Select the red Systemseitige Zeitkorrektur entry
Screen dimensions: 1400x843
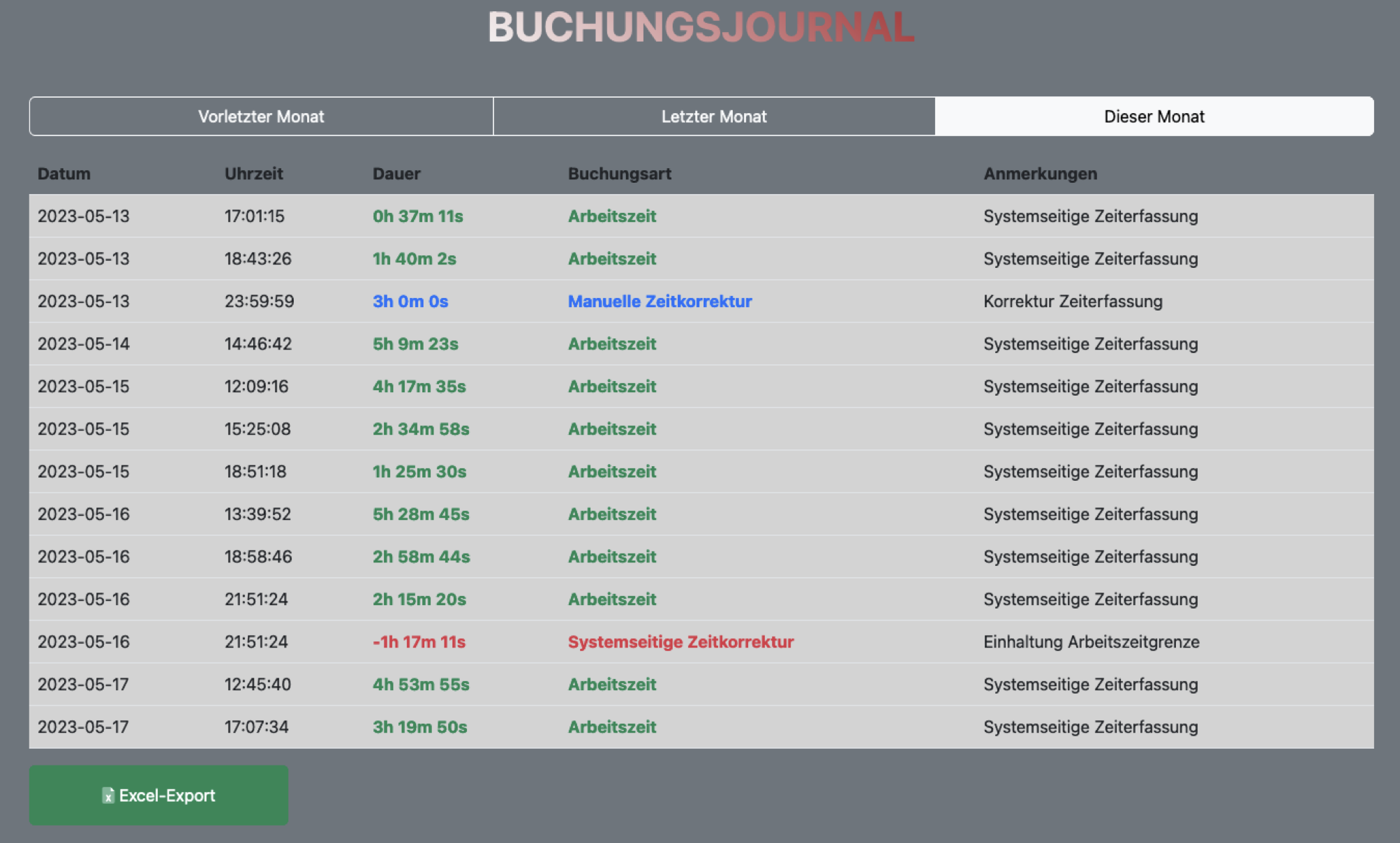680,642
